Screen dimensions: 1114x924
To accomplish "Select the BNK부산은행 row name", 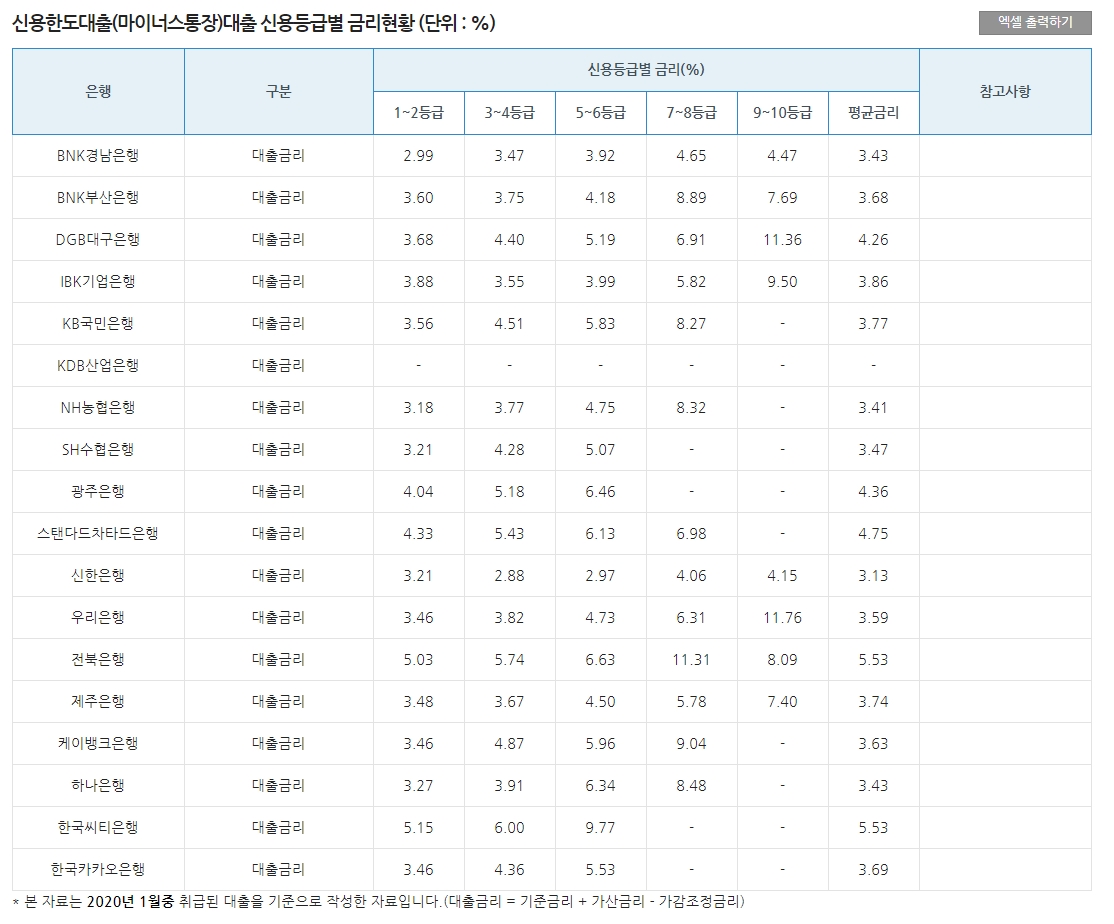I will point(98,197).
